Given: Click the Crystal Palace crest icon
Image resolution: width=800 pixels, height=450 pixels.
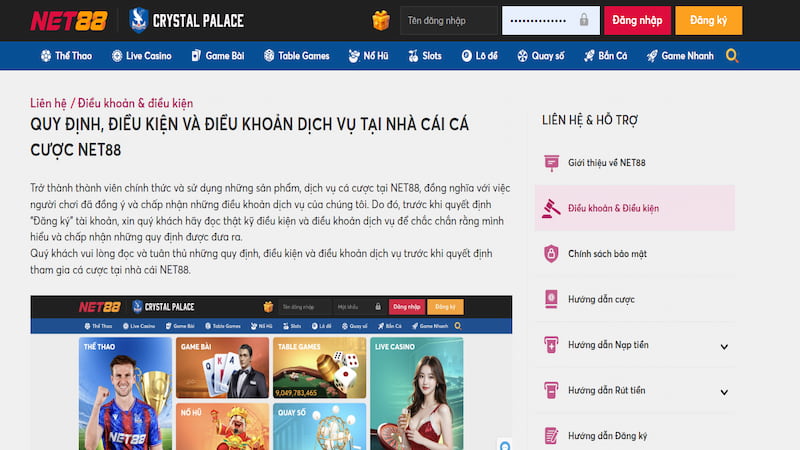Looking at the screenshot, I should (x=140, y=20).
